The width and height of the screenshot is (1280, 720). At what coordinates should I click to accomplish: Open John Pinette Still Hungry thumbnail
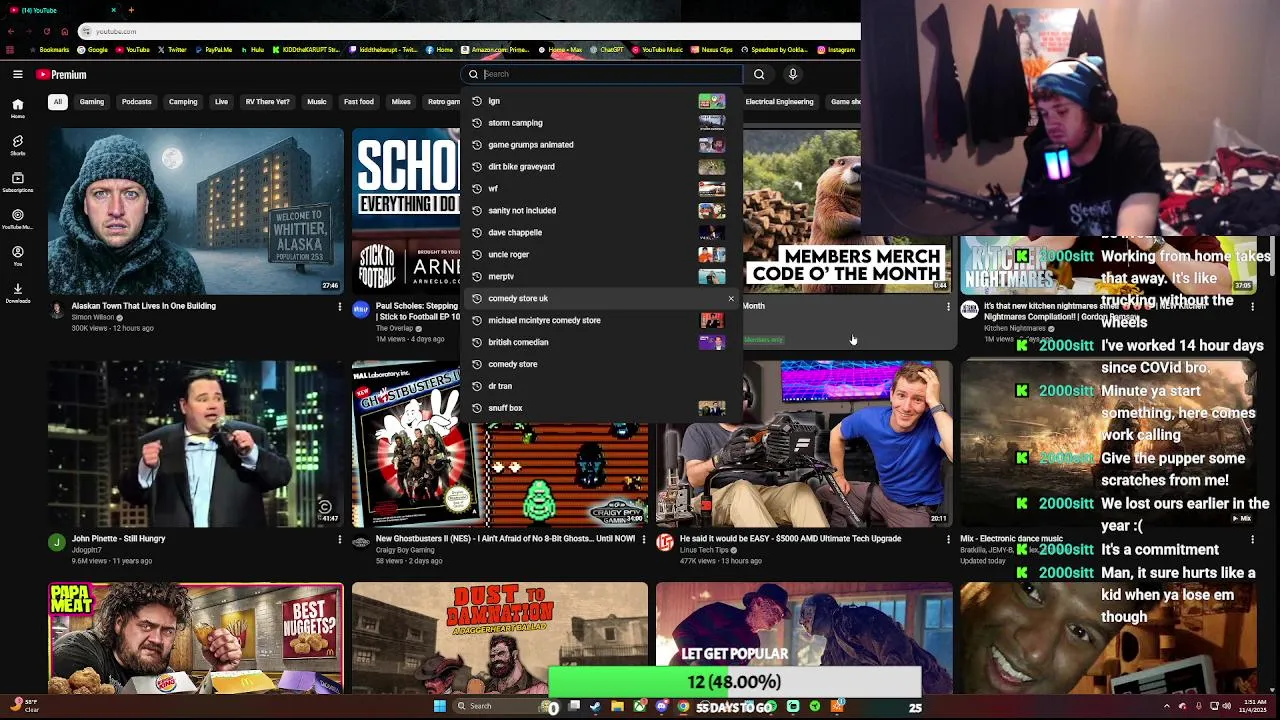tap(196, 444)
